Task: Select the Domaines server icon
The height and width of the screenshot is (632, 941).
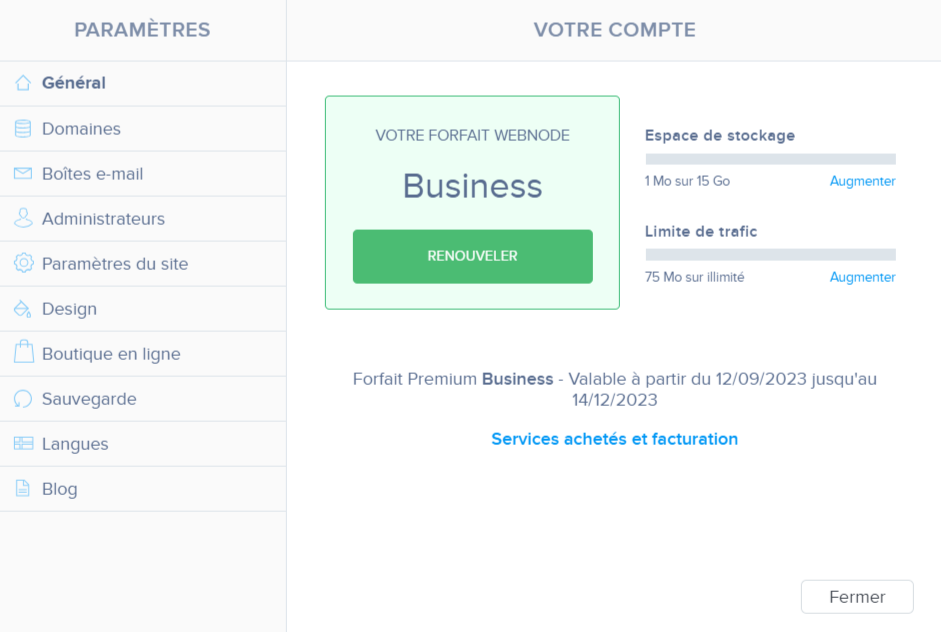Action: (22, 128)
